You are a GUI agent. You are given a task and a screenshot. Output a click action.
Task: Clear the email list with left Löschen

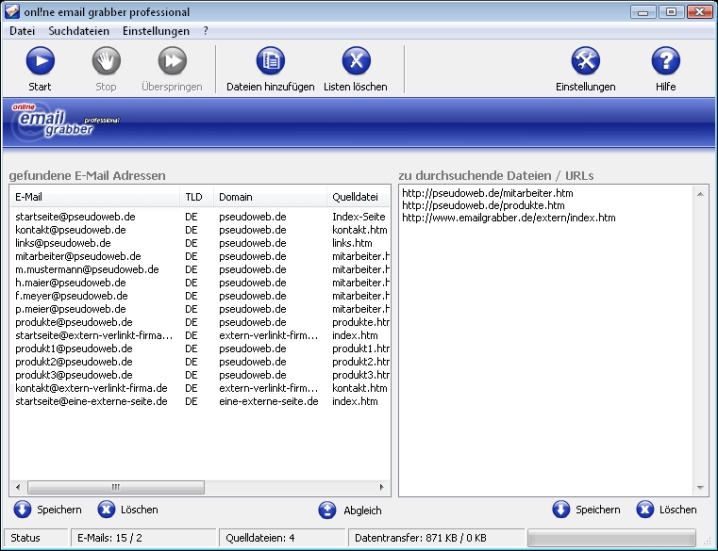(x=107, y=509)
